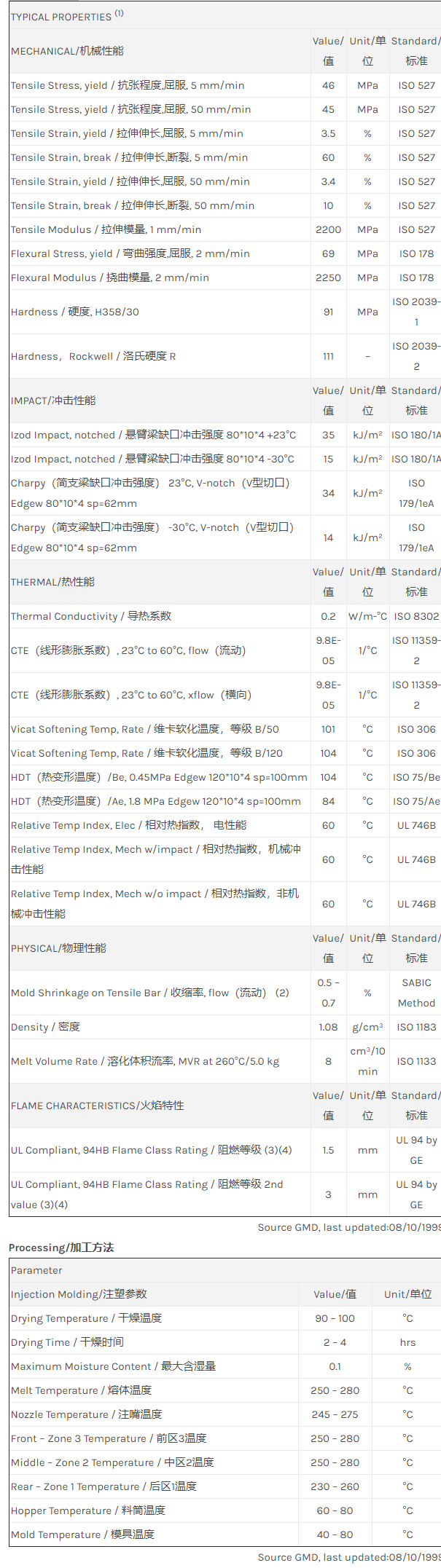Select the MECHANICAL section header
Screen dimensions: 441x1568
click(67, 51)
